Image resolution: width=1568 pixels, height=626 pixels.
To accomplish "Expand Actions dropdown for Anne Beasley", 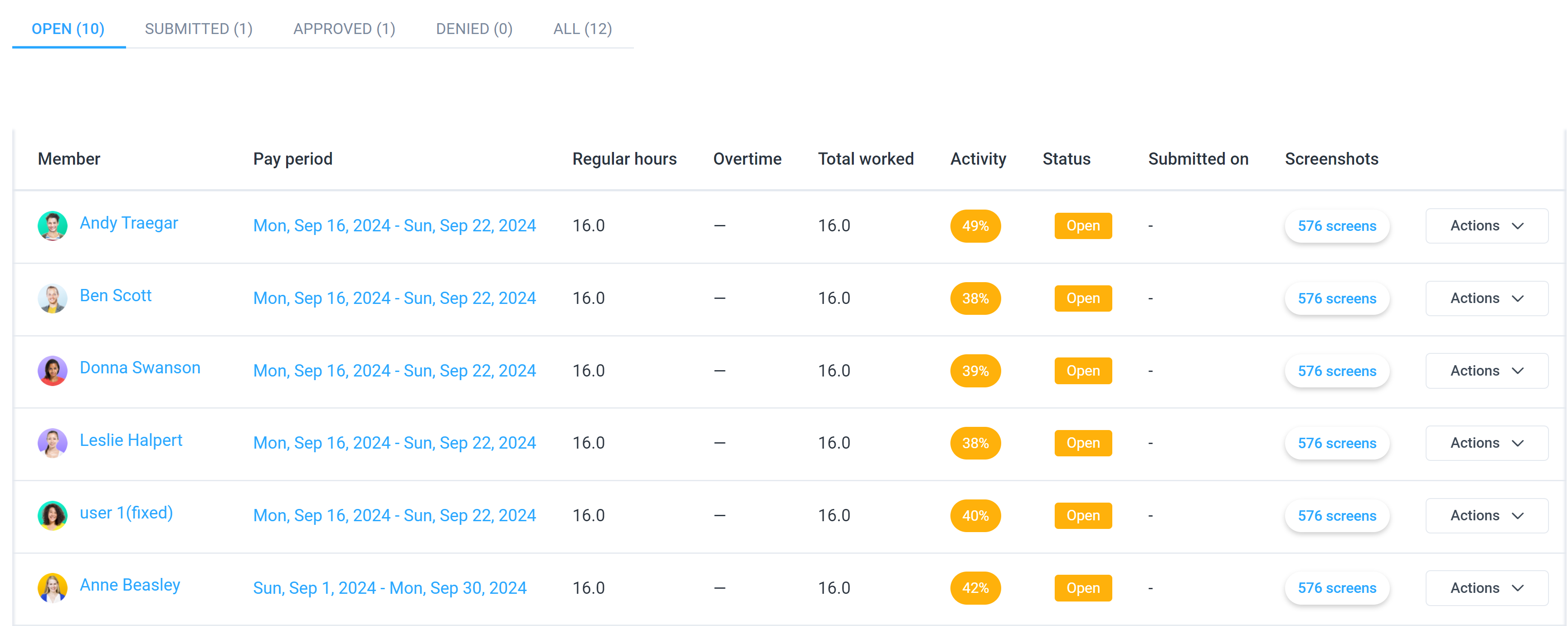I will pos(1486,588).
